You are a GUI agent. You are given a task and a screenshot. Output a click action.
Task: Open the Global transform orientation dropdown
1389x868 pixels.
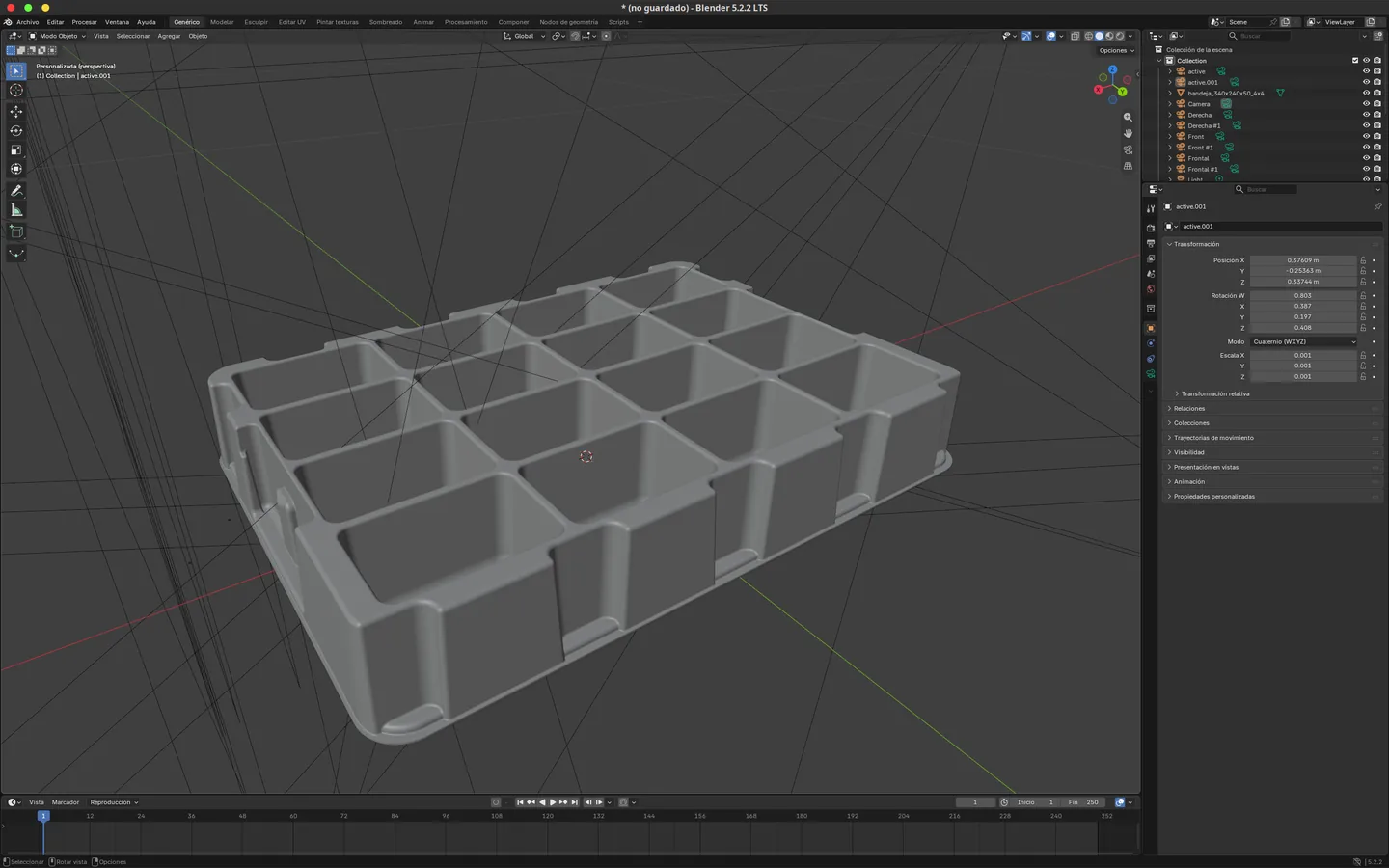tap(524, 36)
